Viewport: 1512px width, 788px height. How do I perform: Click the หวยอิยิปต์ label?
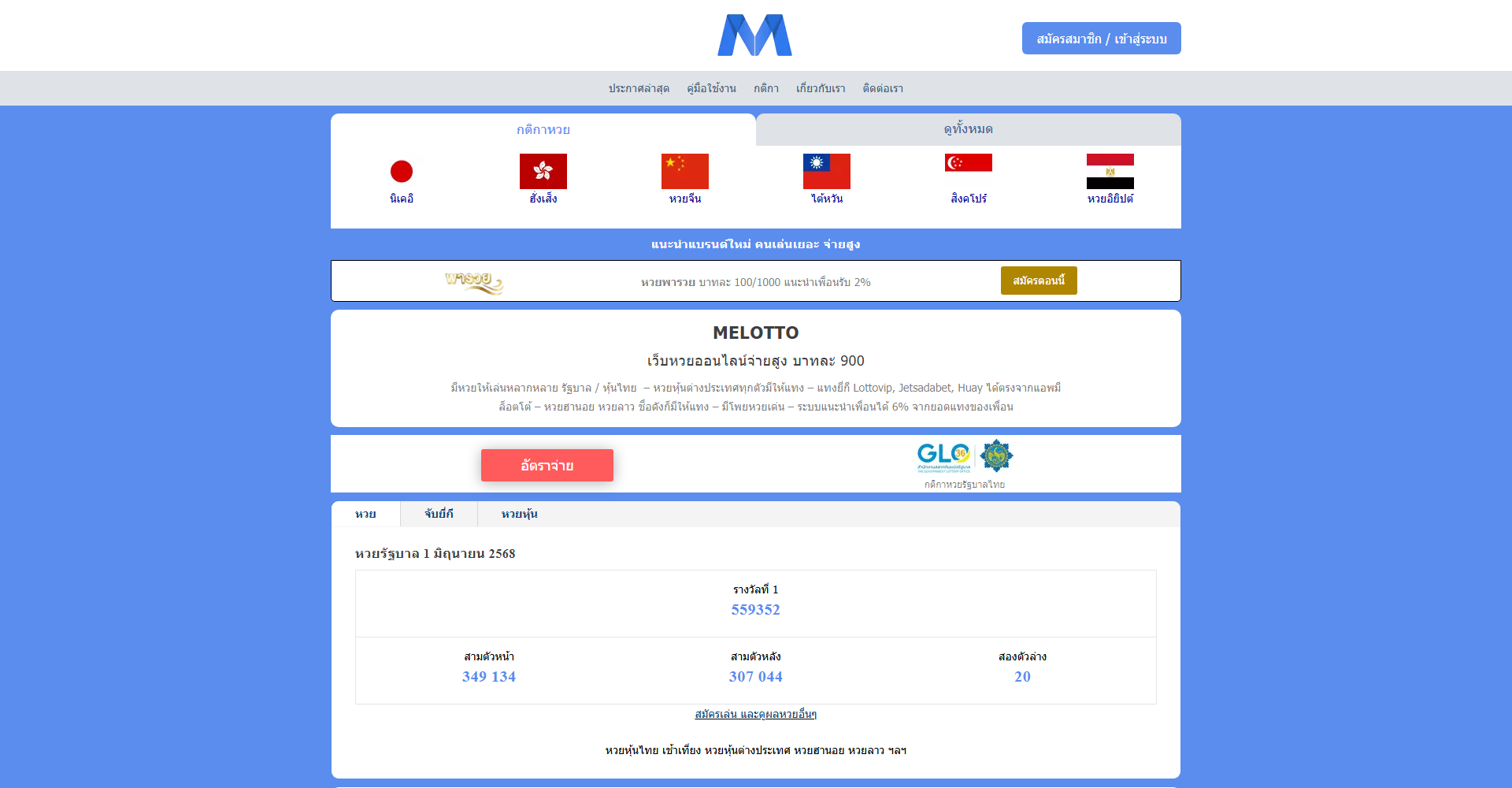click(1110, 199)
